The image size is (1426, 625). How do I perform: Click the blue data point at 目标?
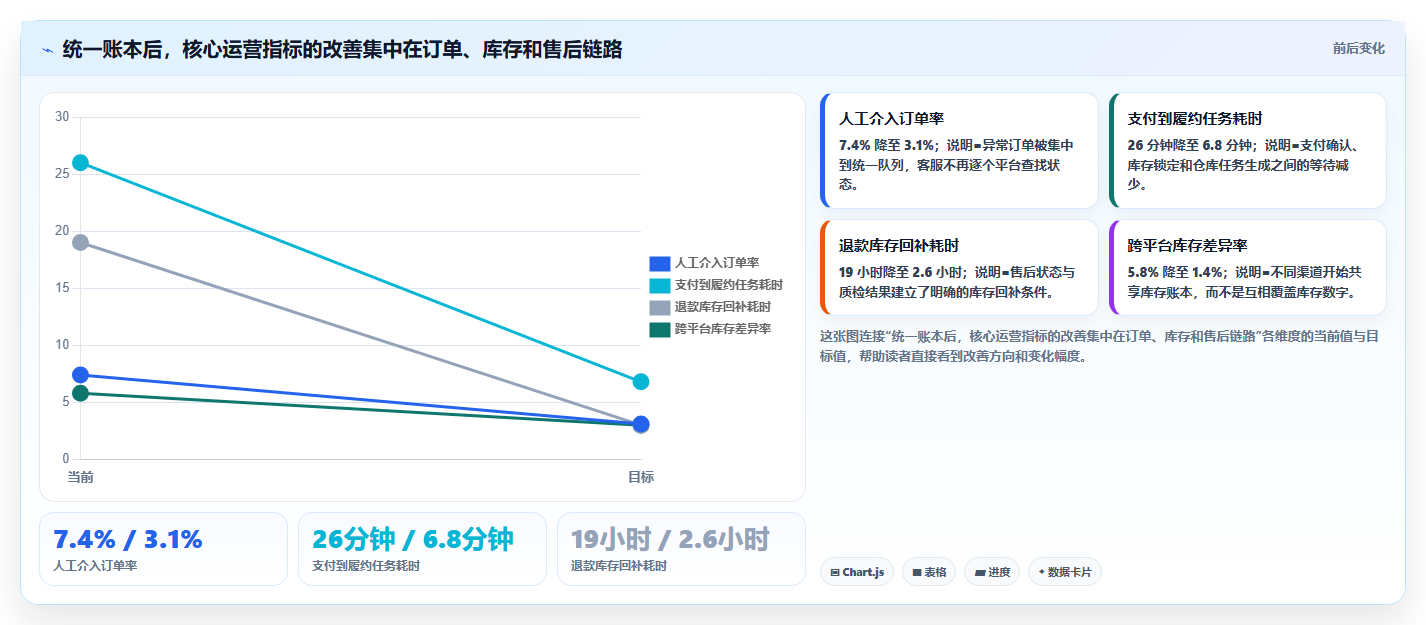641,424
